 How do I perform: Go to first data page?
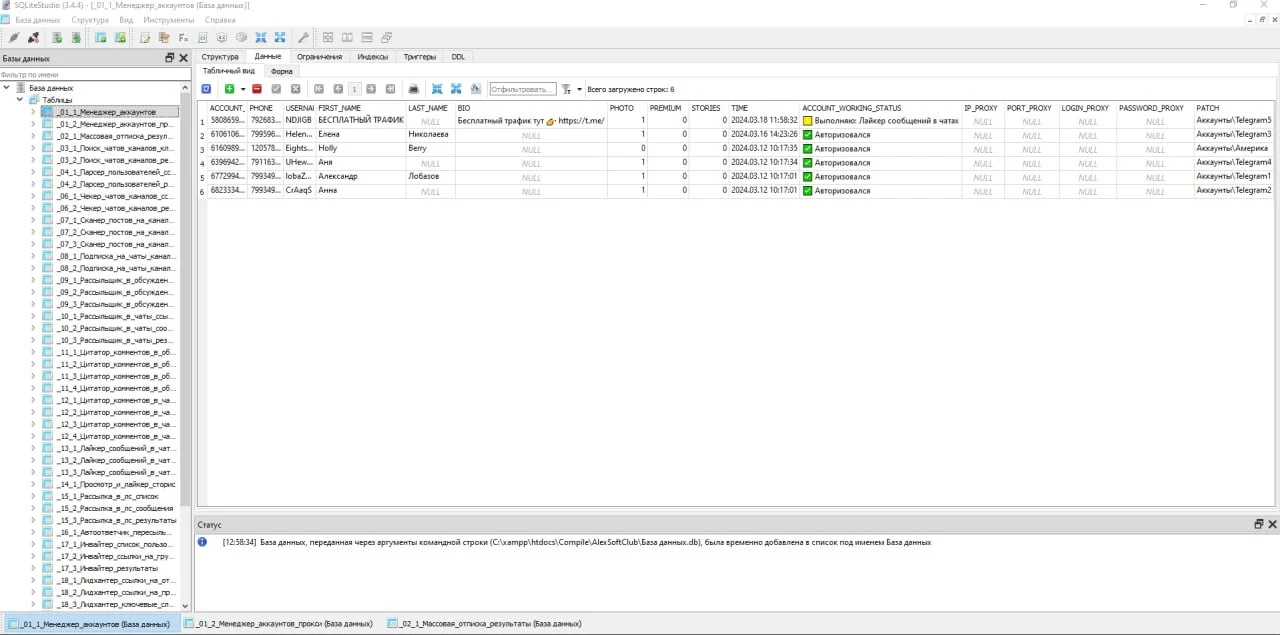pos(319,89)
